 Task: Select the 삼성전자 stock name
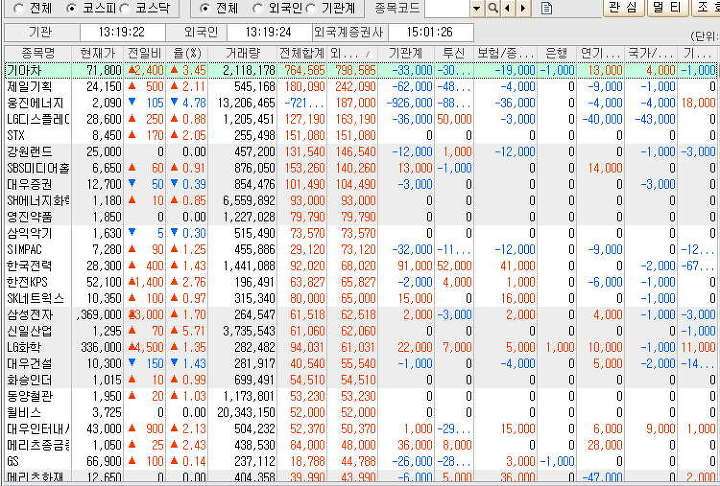(x=29, y=315)
